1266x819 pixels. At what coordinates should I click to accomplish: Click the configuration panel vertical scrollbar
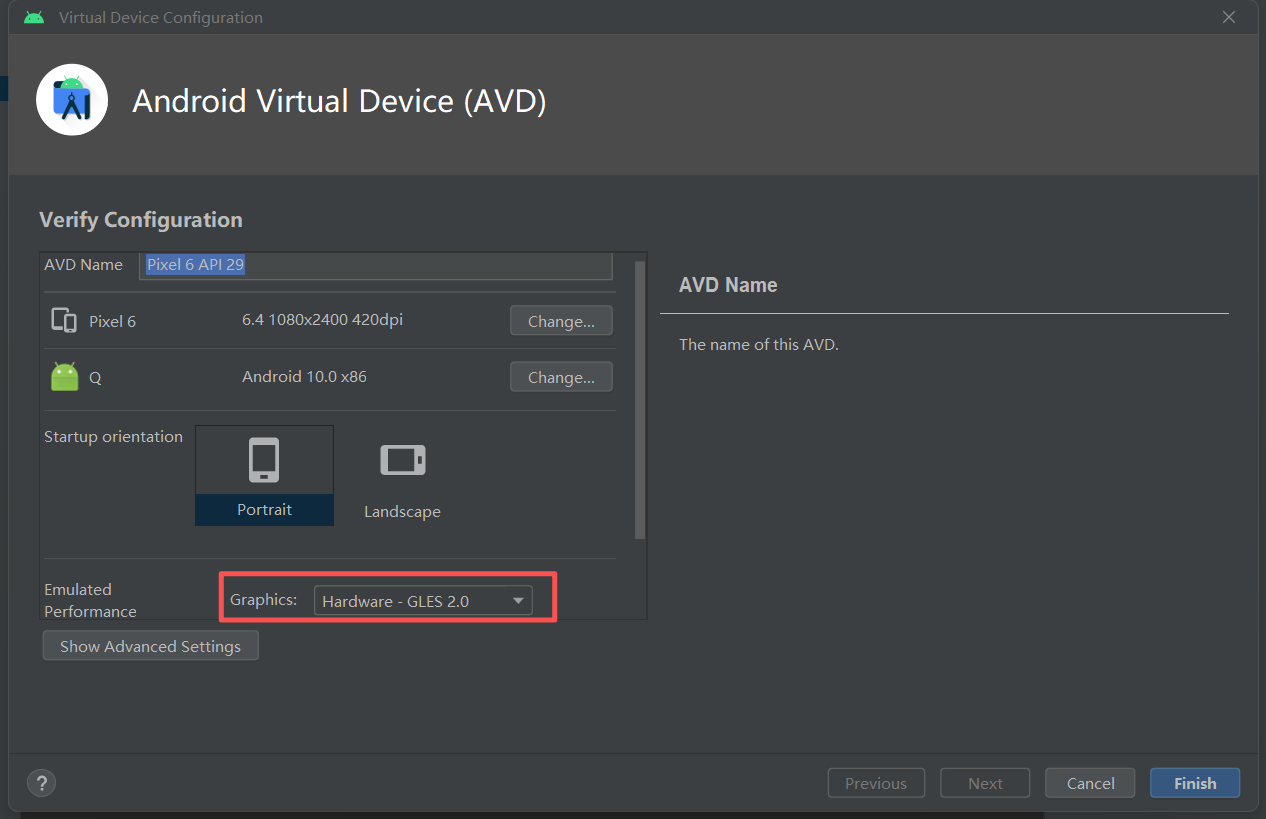pyautogui.click(x=640, y=400)
